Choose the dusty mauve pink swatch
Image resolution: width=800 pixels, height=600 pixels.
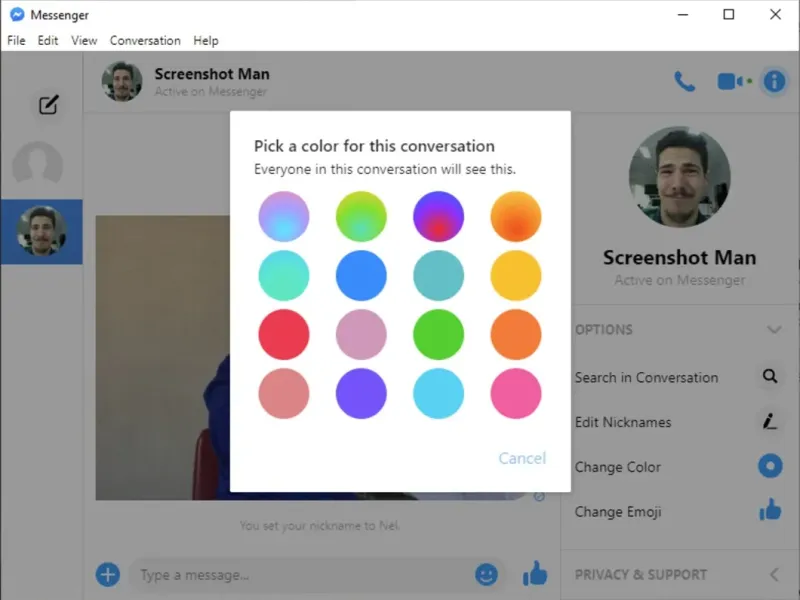click(361, 335)
